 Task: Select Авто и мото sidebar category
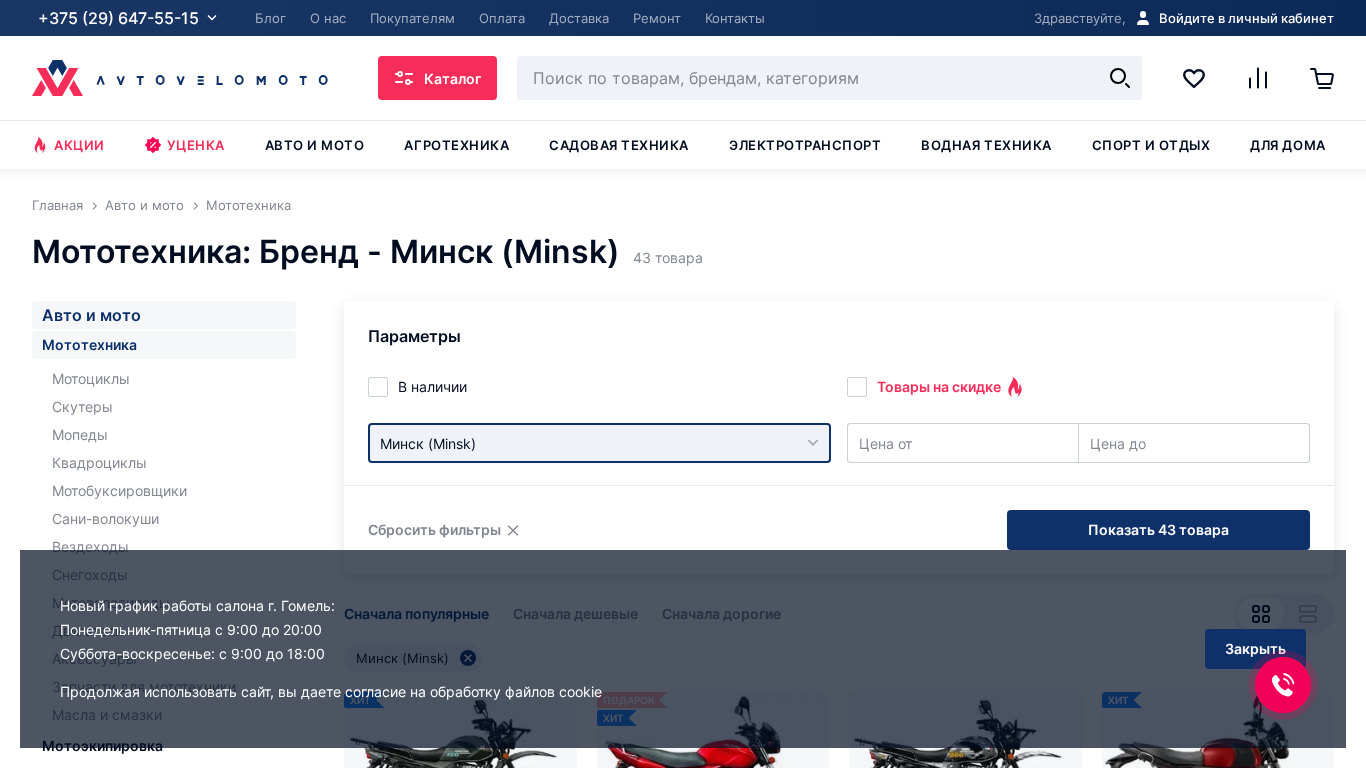(x=164, y=315)
